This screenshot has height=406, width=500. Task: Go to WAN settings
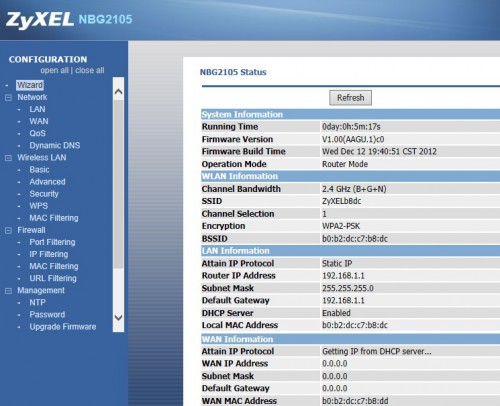39,121
